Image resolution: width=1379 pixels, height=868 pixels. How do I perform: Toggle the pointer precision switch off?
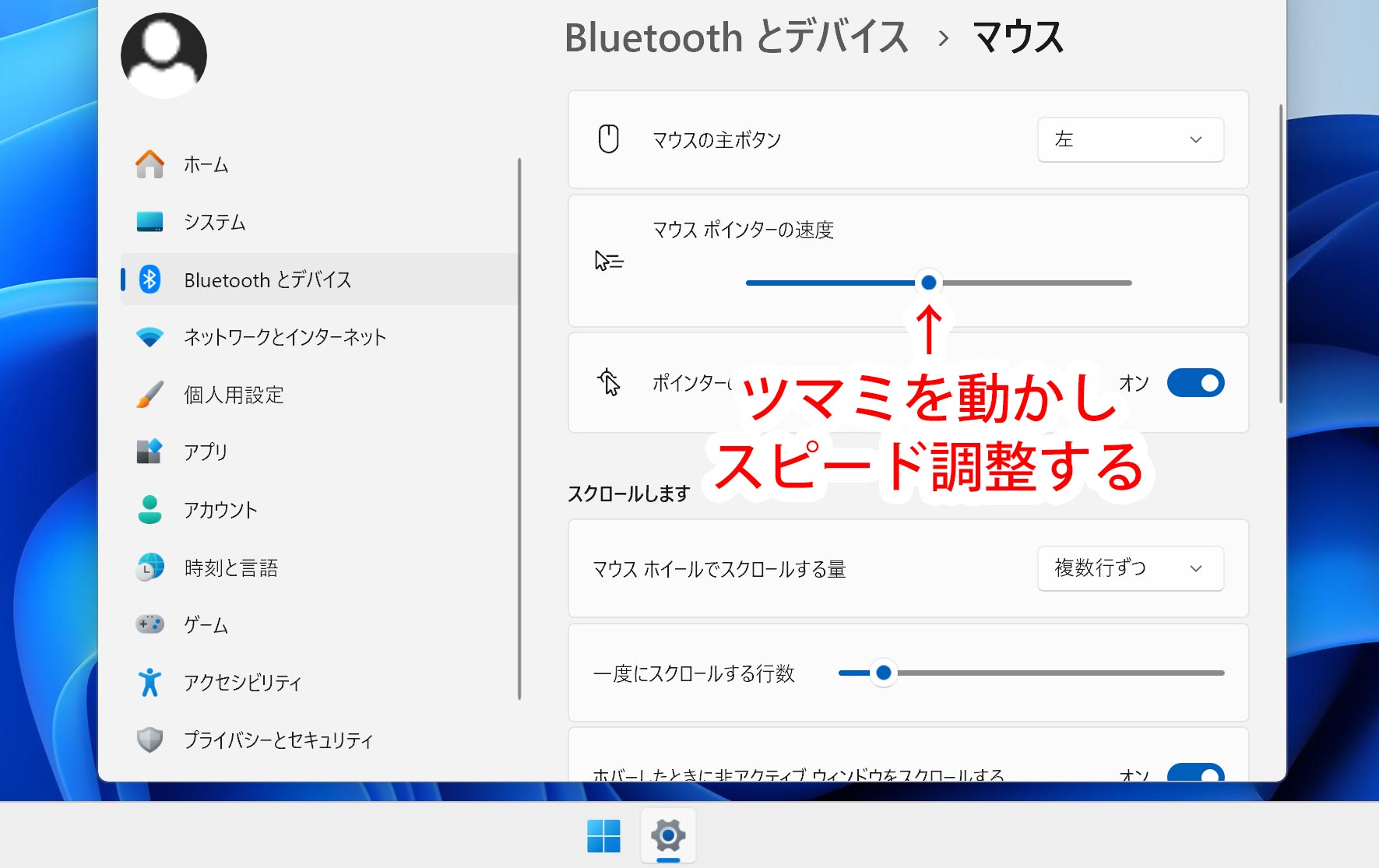pos(1195,383)
